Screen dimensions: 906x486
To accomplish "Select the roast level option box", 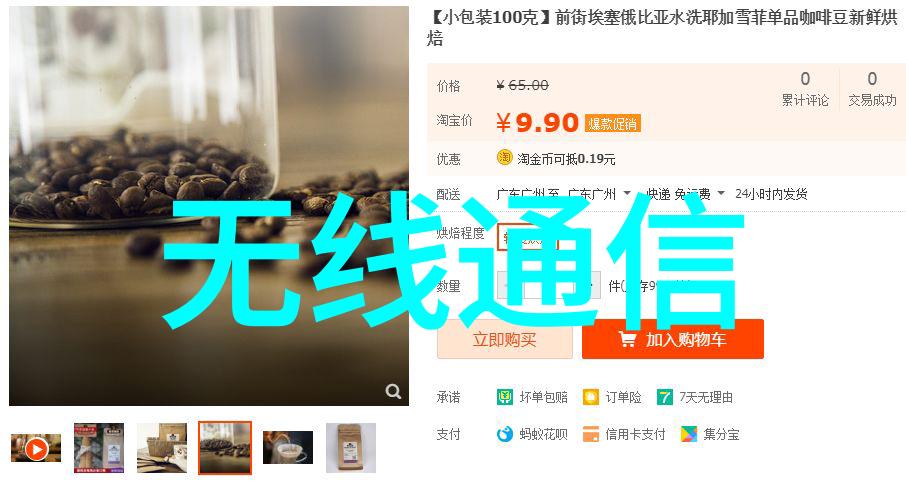I will coord(528,237).
